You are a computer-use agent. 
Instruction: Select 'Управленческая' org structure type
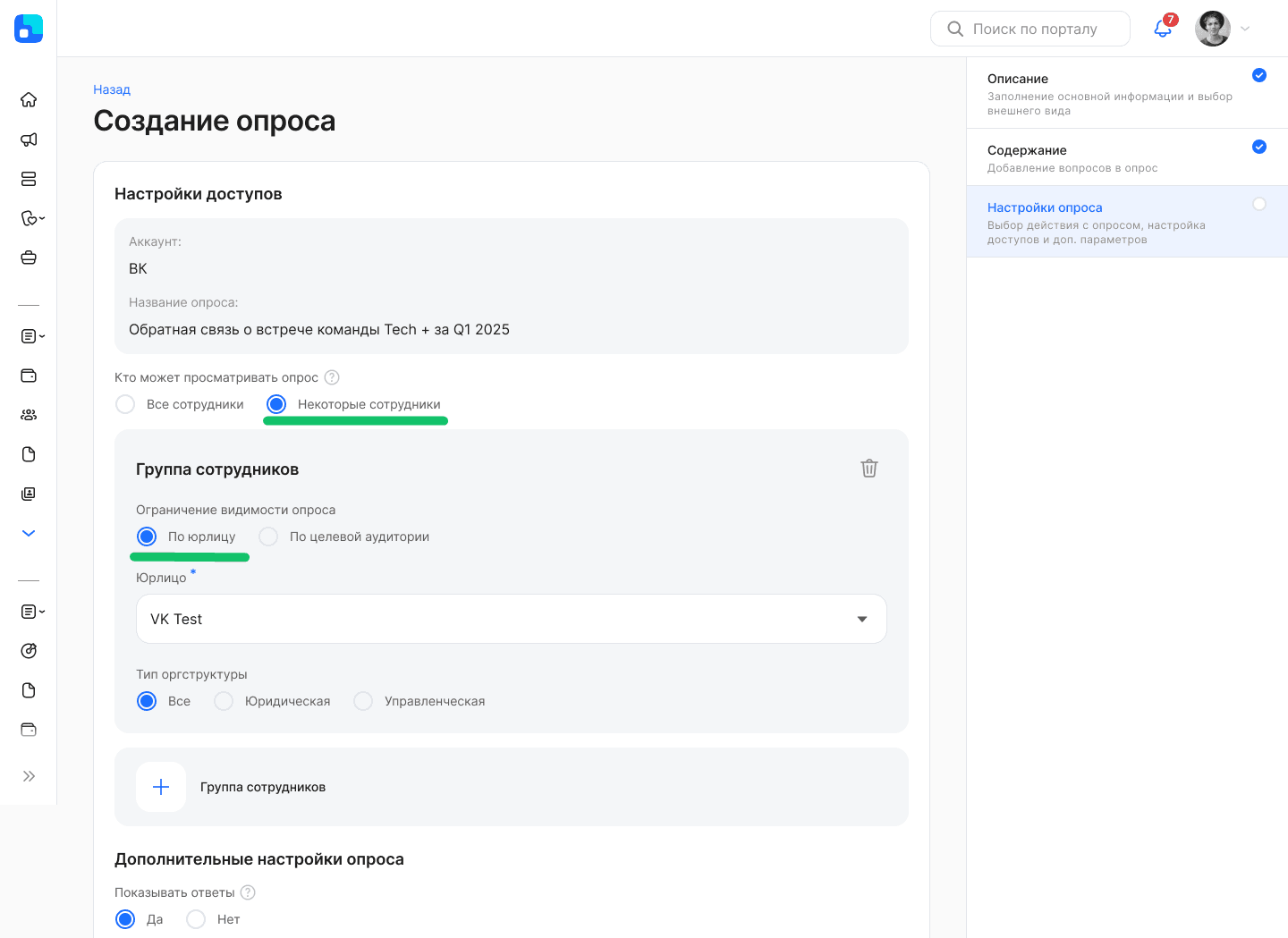[x=419, y=701]
